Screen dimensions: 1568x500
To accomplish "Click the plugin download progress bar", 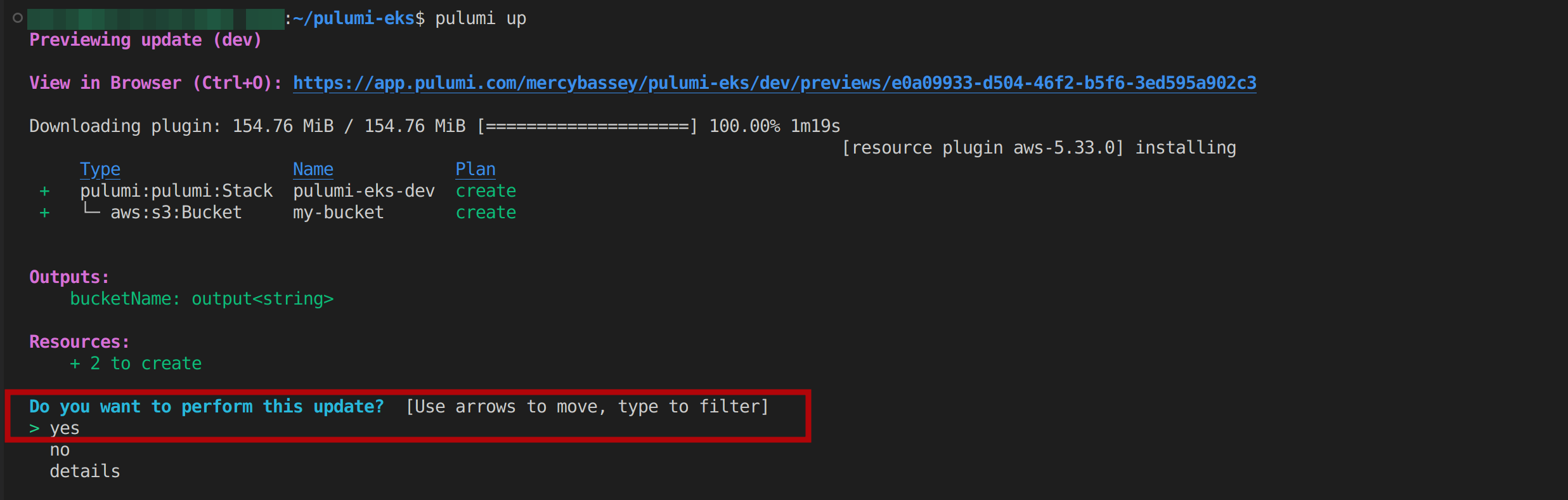I will 587,126.
